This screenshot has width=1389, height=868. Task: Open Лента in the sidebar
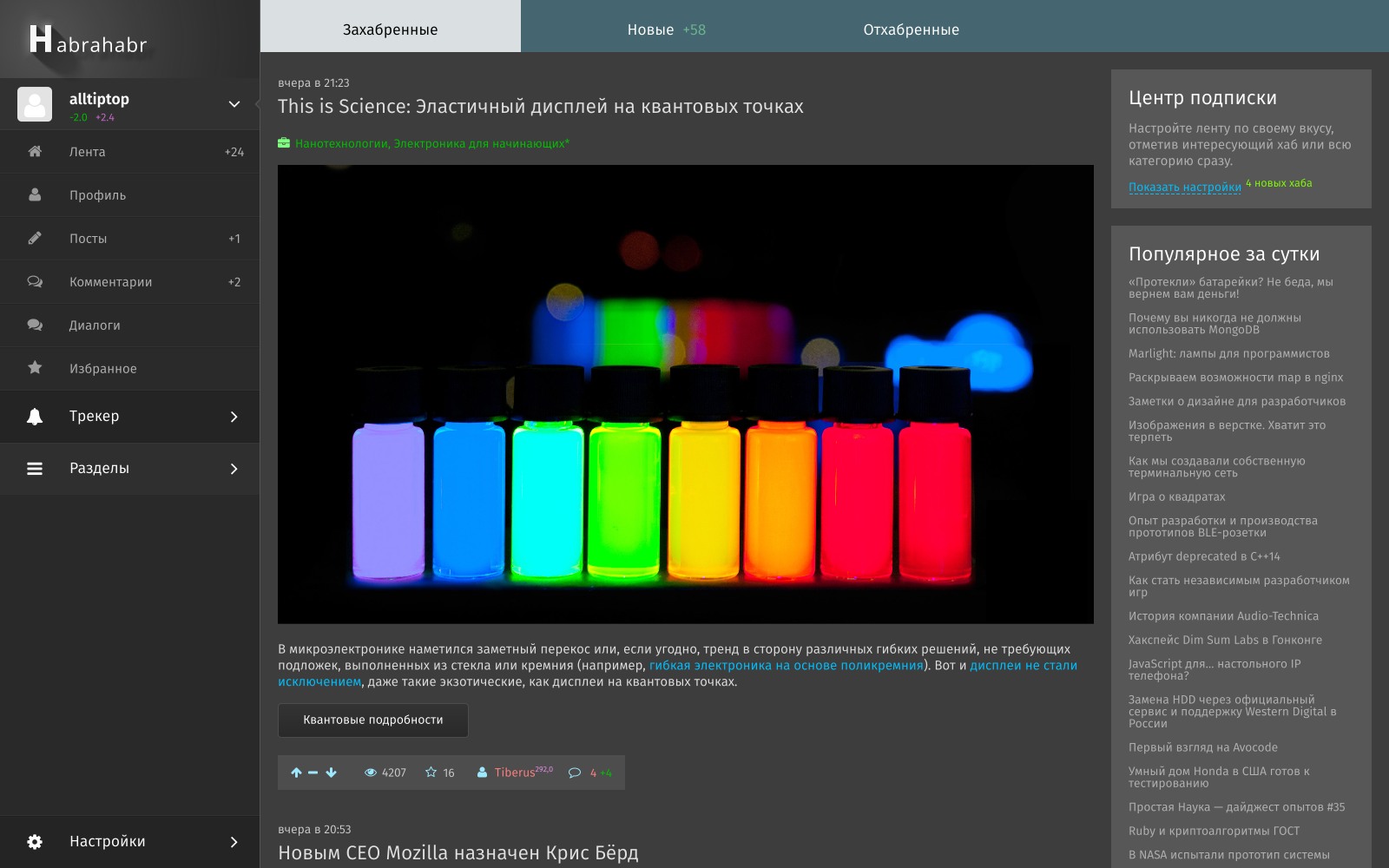point(130,152)
